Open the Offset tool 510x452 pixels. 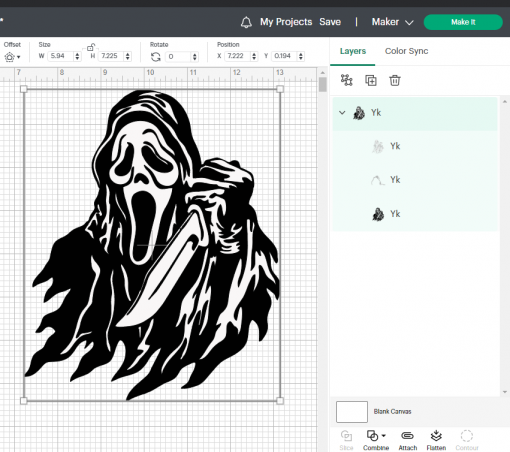12,57
